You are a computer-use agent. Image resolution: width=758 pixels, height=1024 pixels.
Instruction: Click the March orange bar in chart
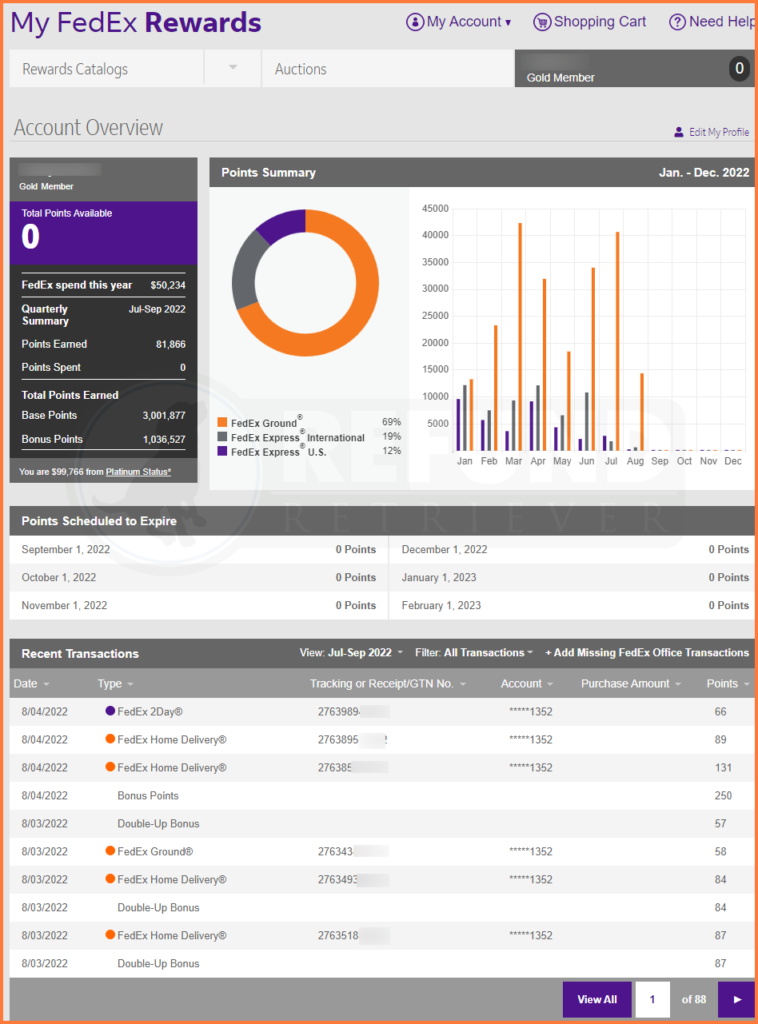tap(520, 337)
